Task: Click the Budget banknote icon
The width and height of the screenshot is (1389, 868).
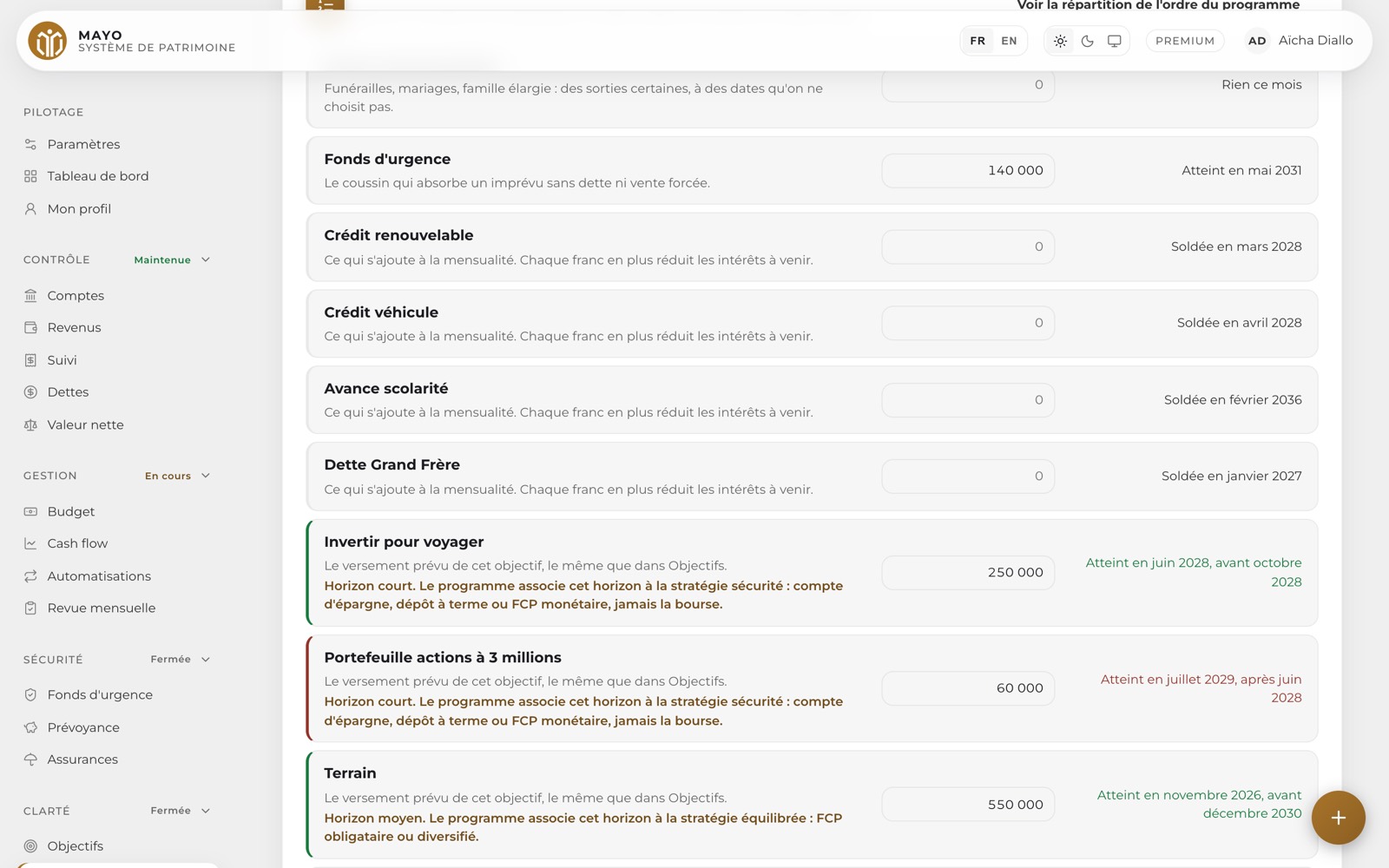Action: tap(30, 512)
